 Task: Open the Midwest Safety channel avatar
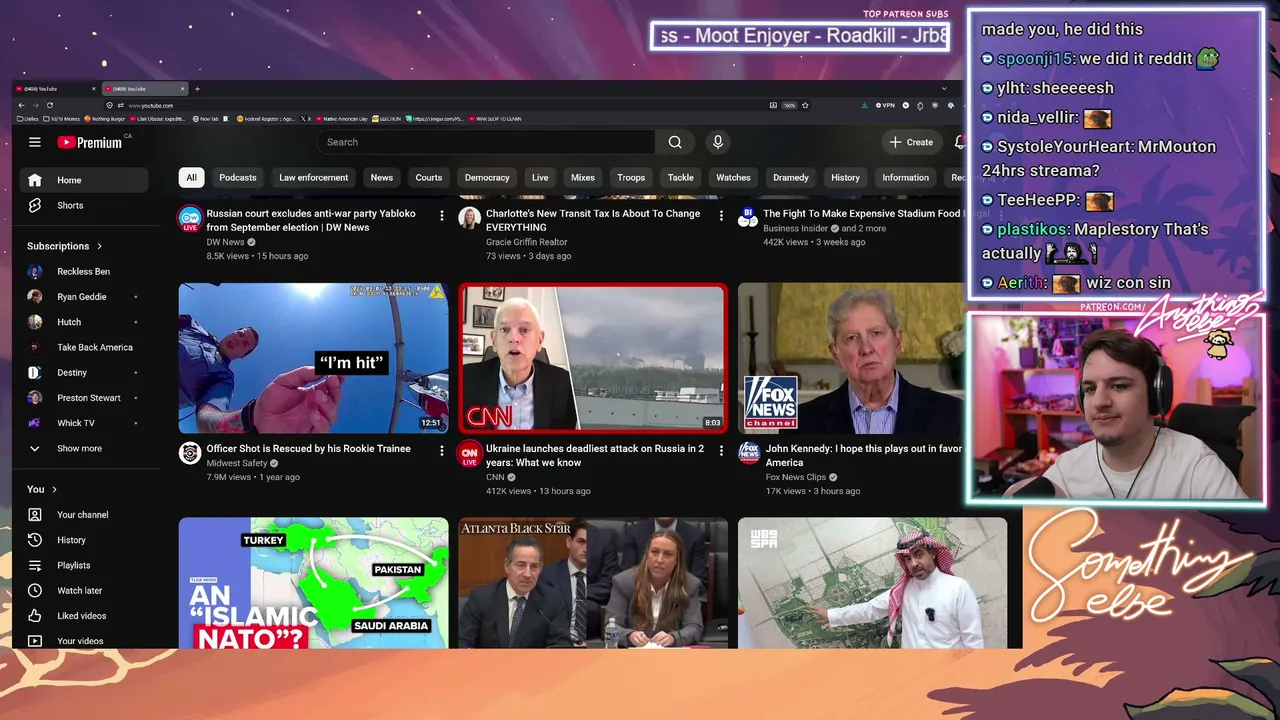point(190,453)
